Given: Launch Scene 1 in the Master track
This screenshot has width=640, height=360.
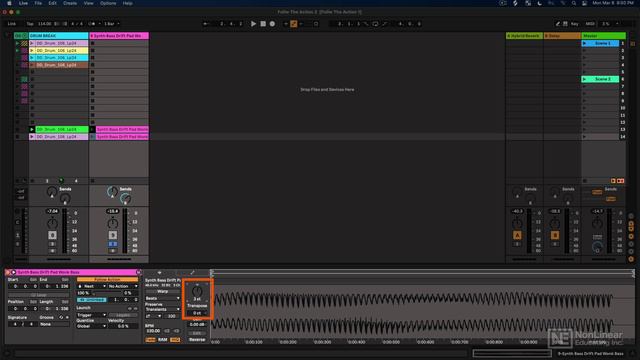Looking at the screenshot, I should [584, 43].
